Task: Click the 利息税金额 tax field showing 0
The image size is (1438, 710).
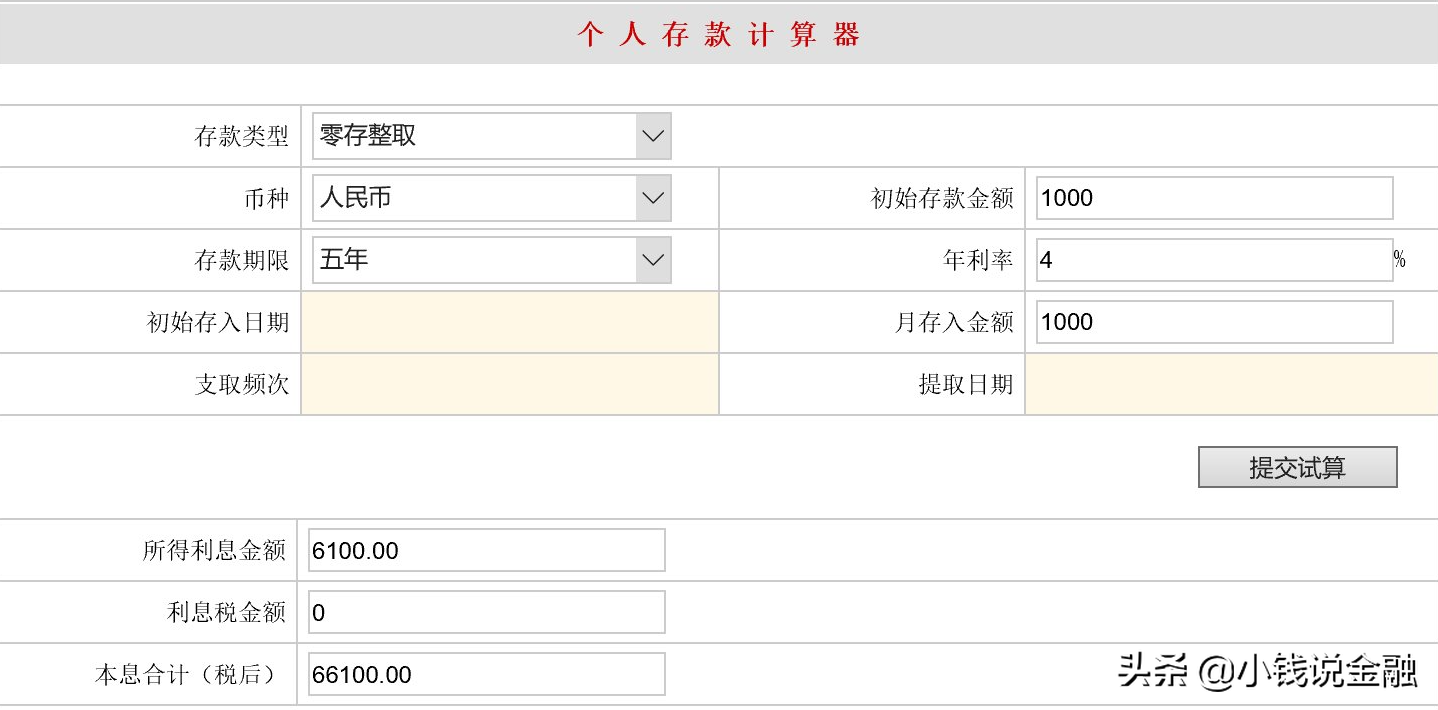Action: [485, 611]
